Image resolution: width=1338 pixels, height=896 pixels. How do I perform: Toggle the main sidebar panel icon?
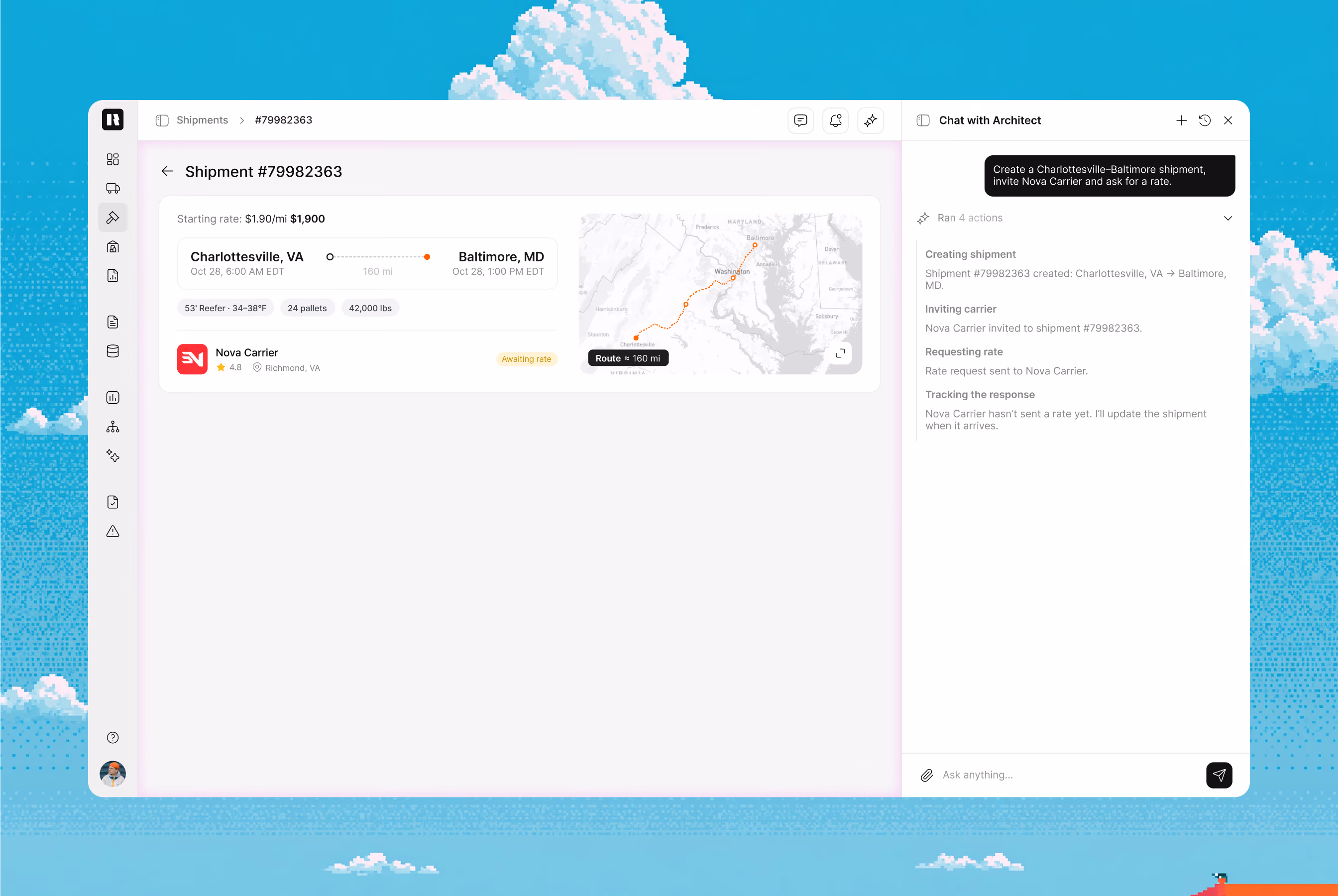pyautogui.click(x=162, y=120)
